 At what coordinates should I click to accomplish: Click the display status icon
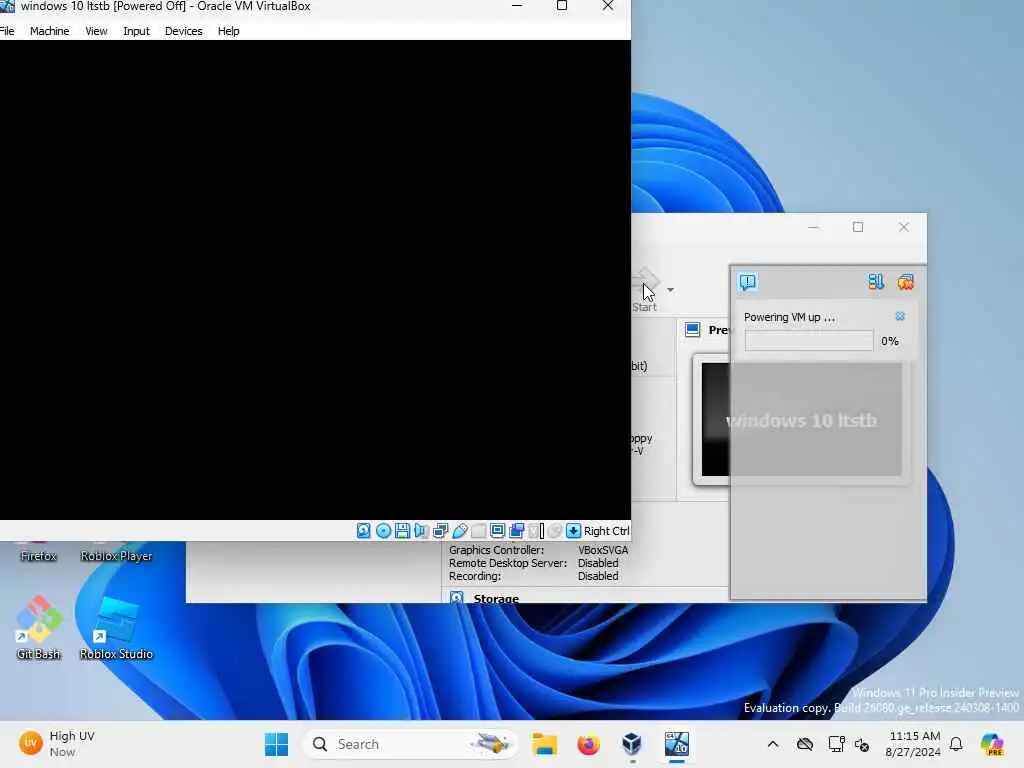pyautogui.click(x=497, y=531)
